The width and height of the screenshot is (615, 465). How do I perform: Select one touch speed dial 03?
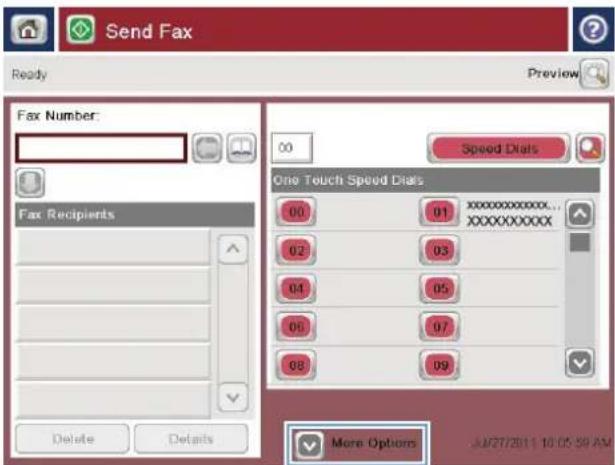439,250
